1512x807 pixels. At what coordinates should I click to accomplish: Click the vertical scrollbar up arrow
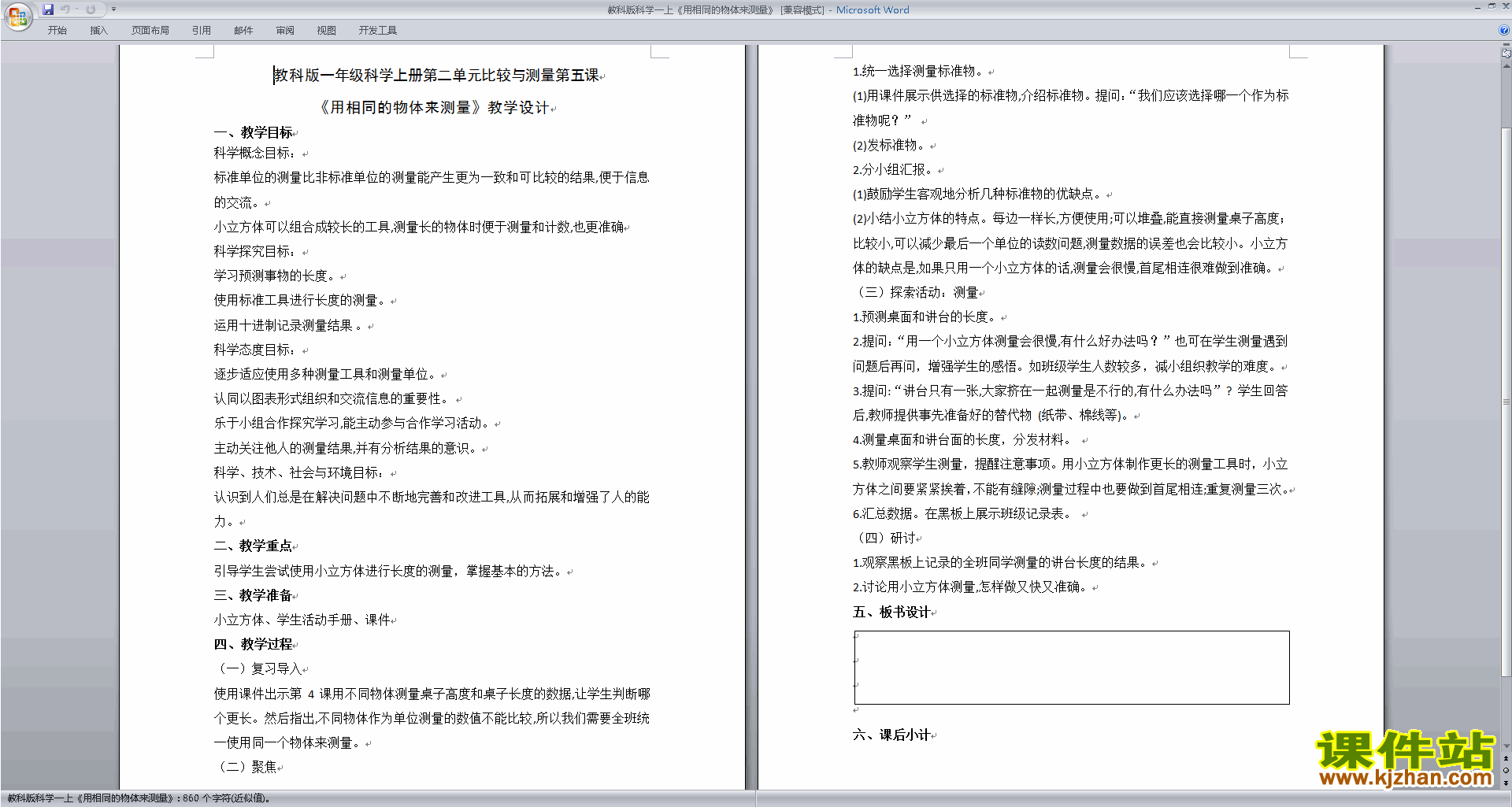coord(1506,66)
